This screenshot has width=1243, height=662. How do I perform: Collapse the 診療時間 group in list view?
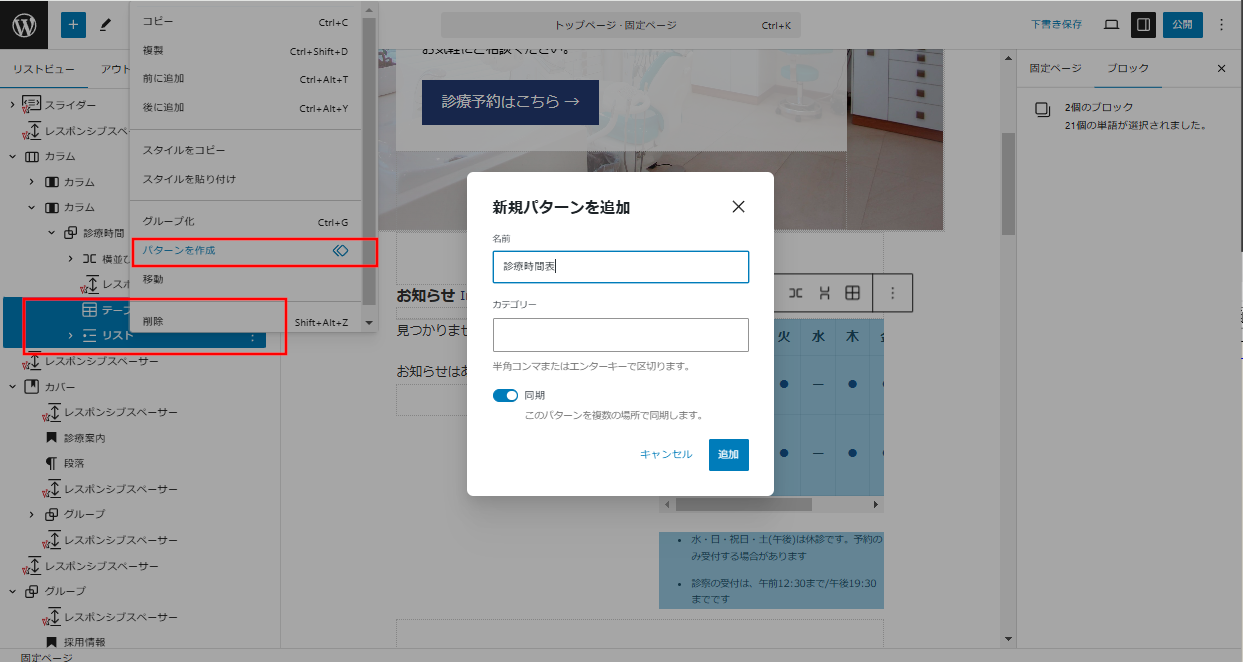(51, 233)
